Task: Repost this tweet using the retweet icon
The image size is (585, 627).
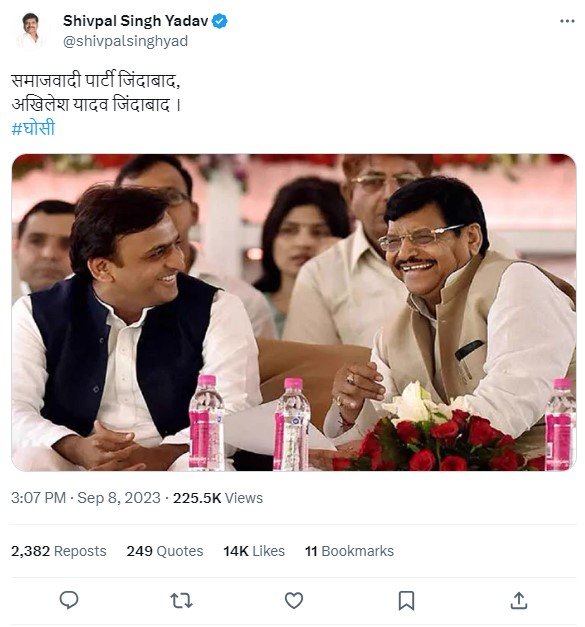Action: [182, 601]
